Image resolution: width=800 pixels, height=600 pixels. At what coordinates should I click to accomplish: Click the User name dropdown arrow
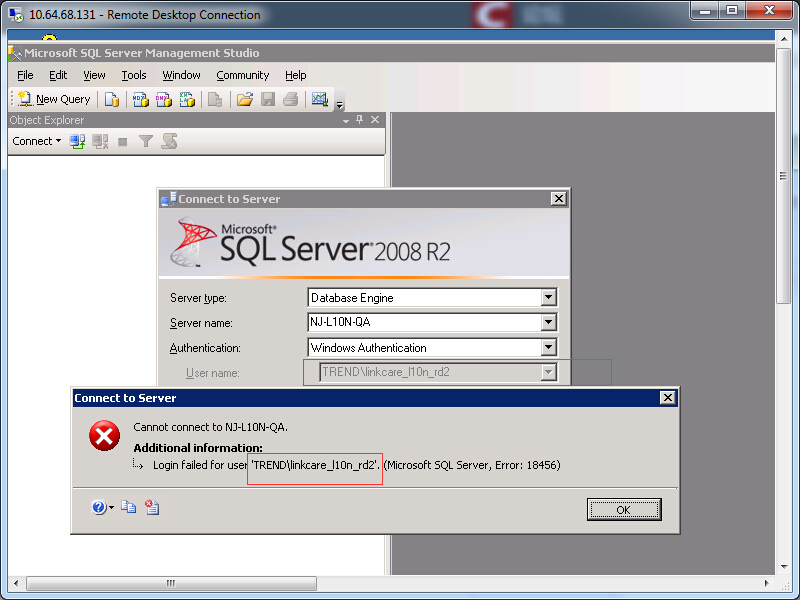click(548, 372)
